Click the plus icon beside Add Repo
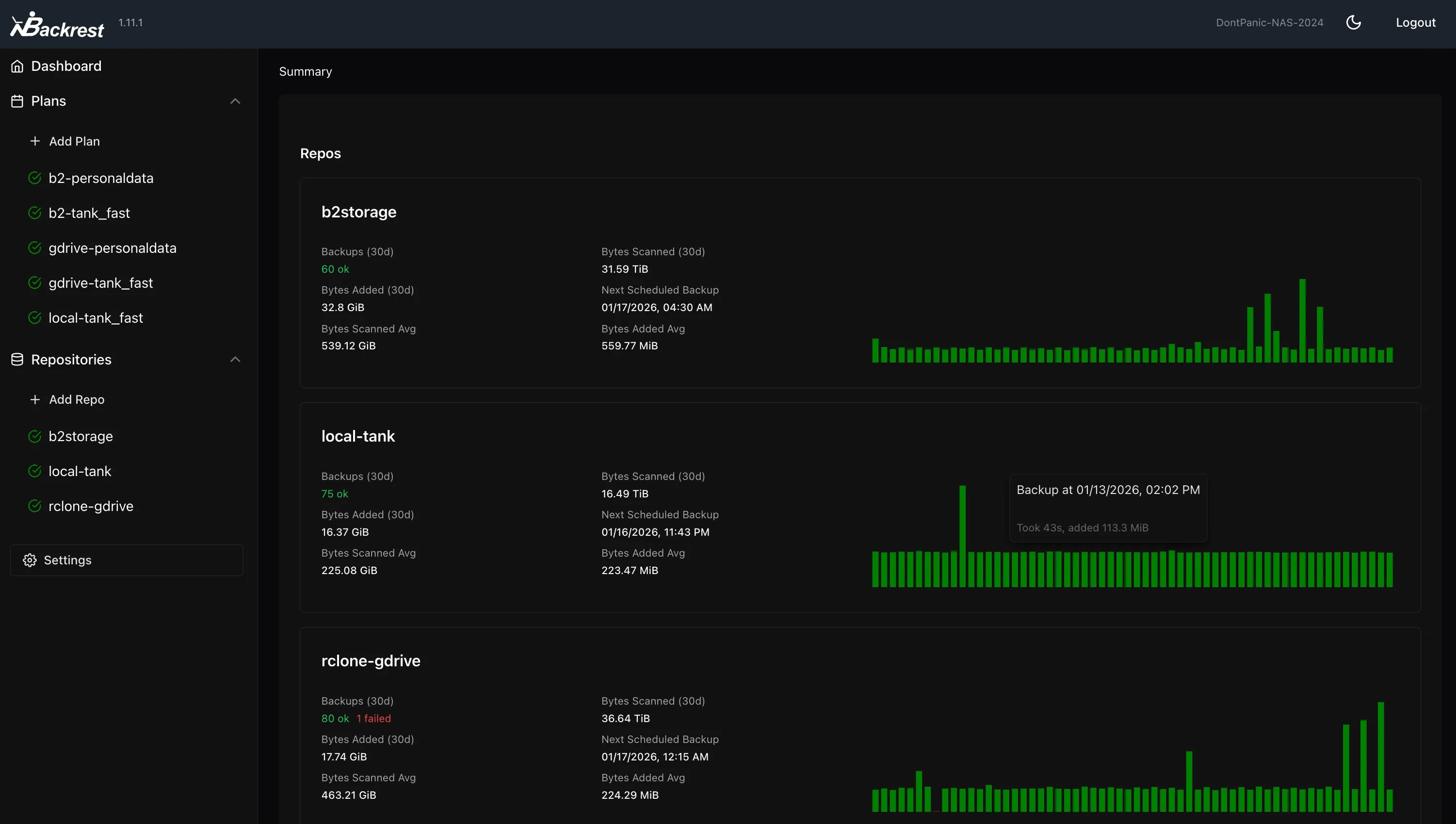1456x824 pixels. (x=35, y=399)
